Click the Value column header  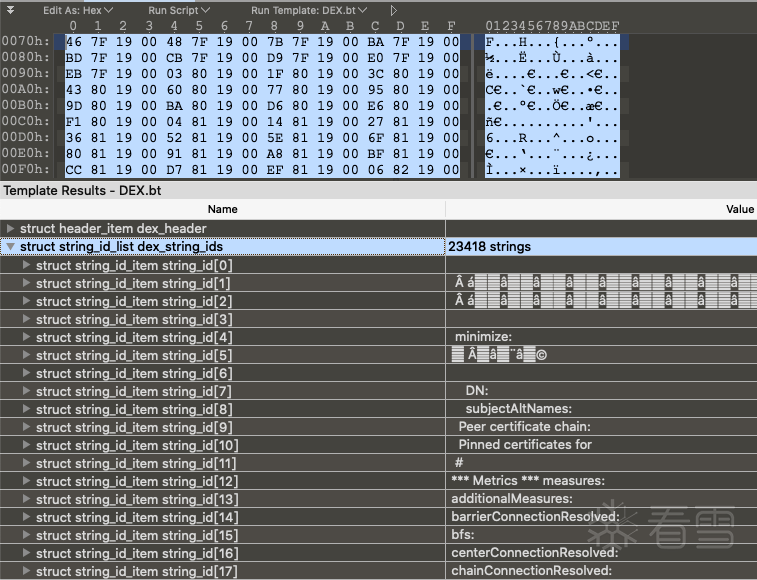pyautogui.click(x=602, y=209)
